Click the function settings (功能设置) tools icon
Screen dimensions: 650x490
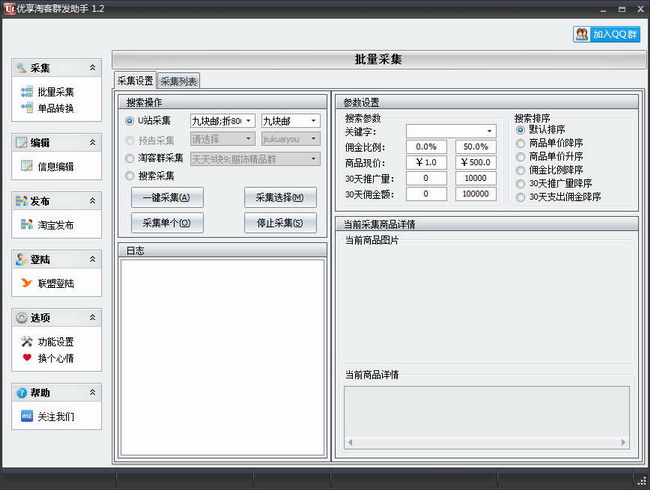pyautogui.click(x=27, y=341)
